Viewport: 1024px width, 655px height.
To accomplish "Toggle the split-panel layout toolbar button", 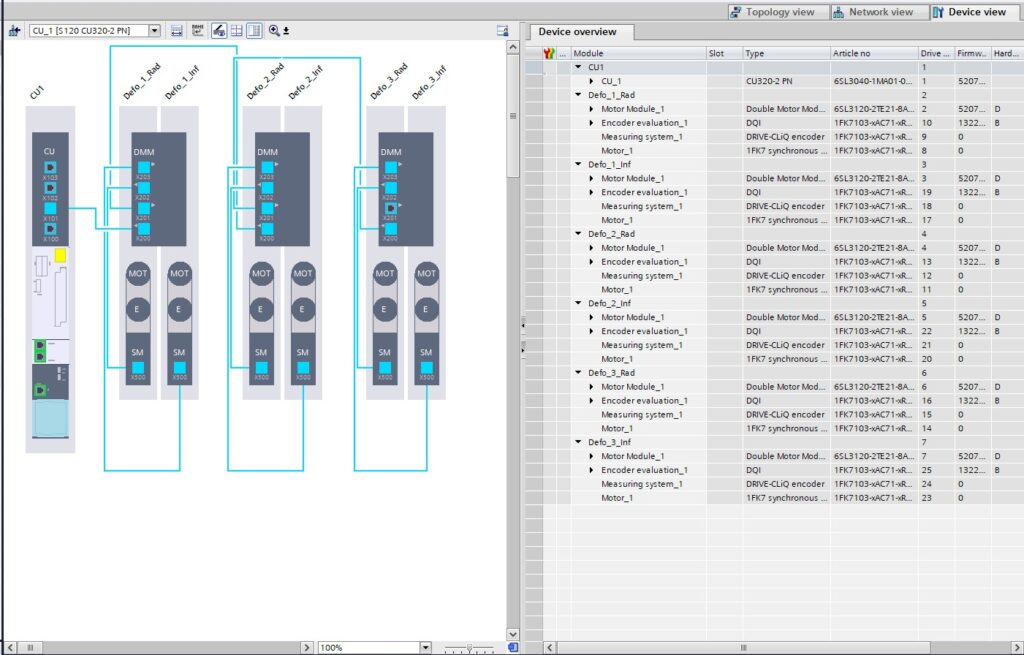I will [x=254, y=31].
